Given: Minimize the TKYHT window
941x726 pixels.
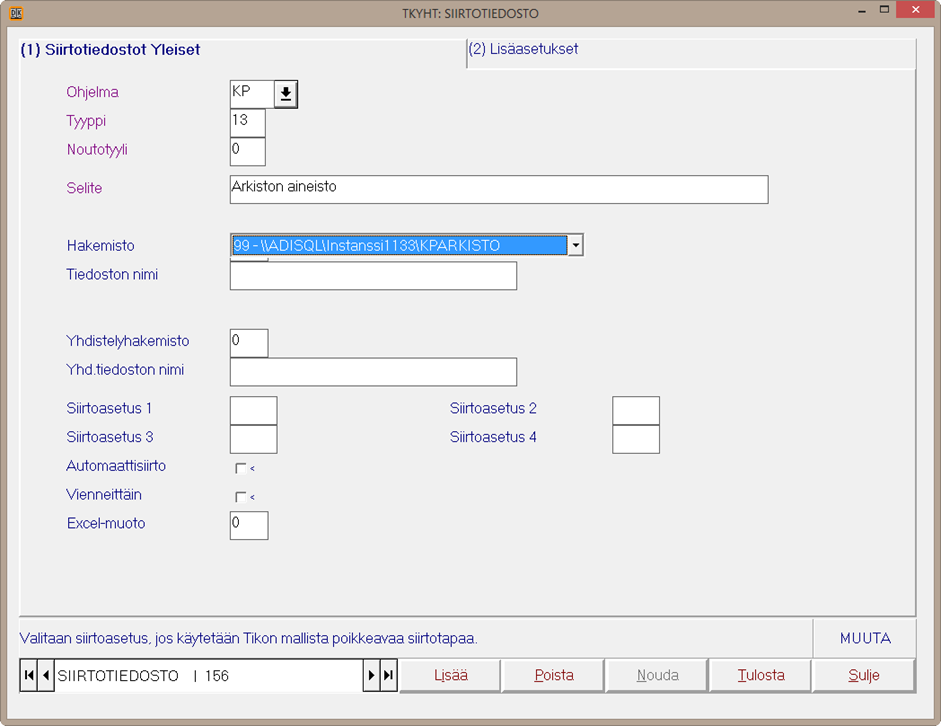Looking at the screenshot, I should [862, 10].
